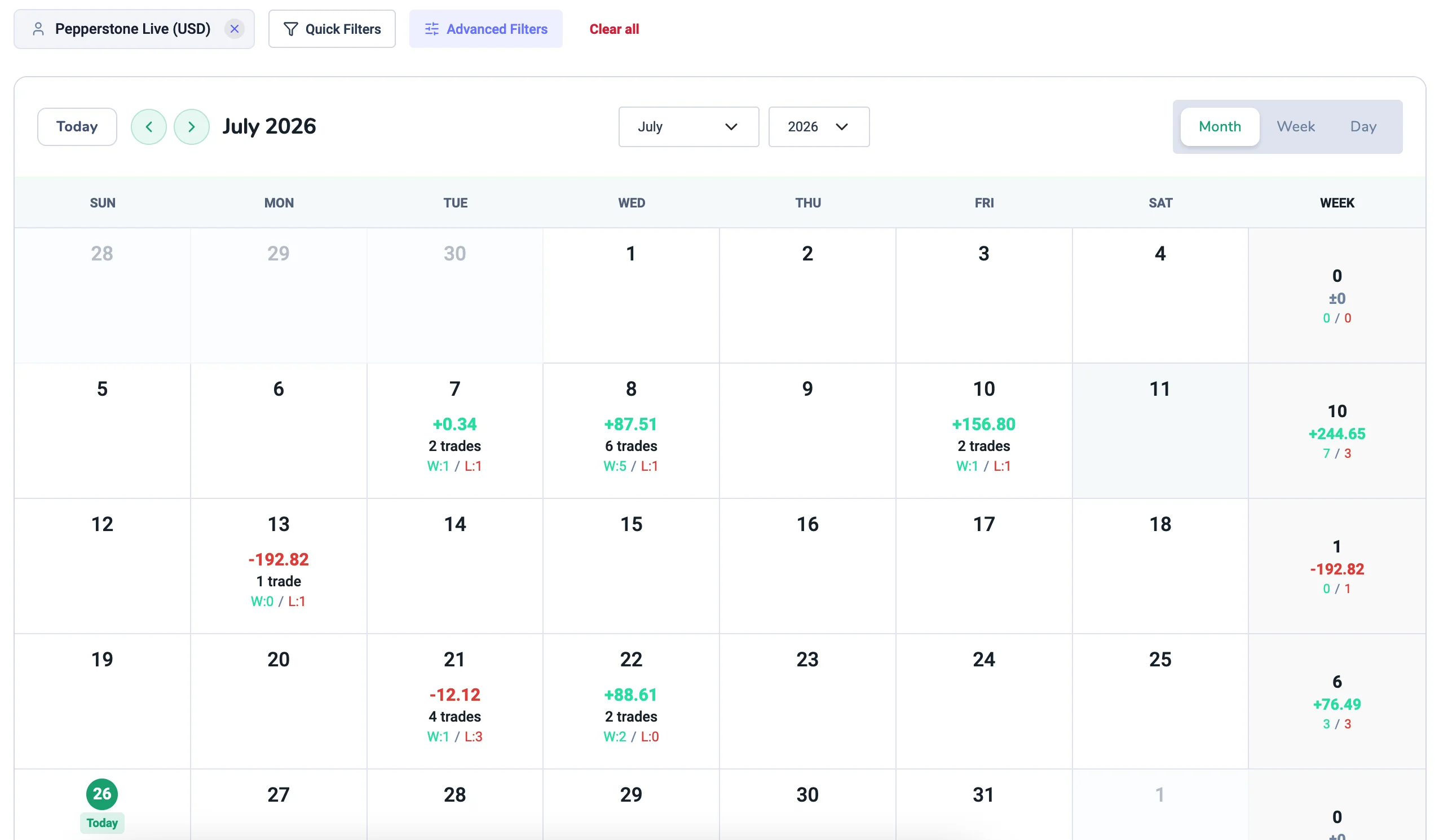
Task: Select July 10 with +156.80 profit
Action: (x=983, y=431)
